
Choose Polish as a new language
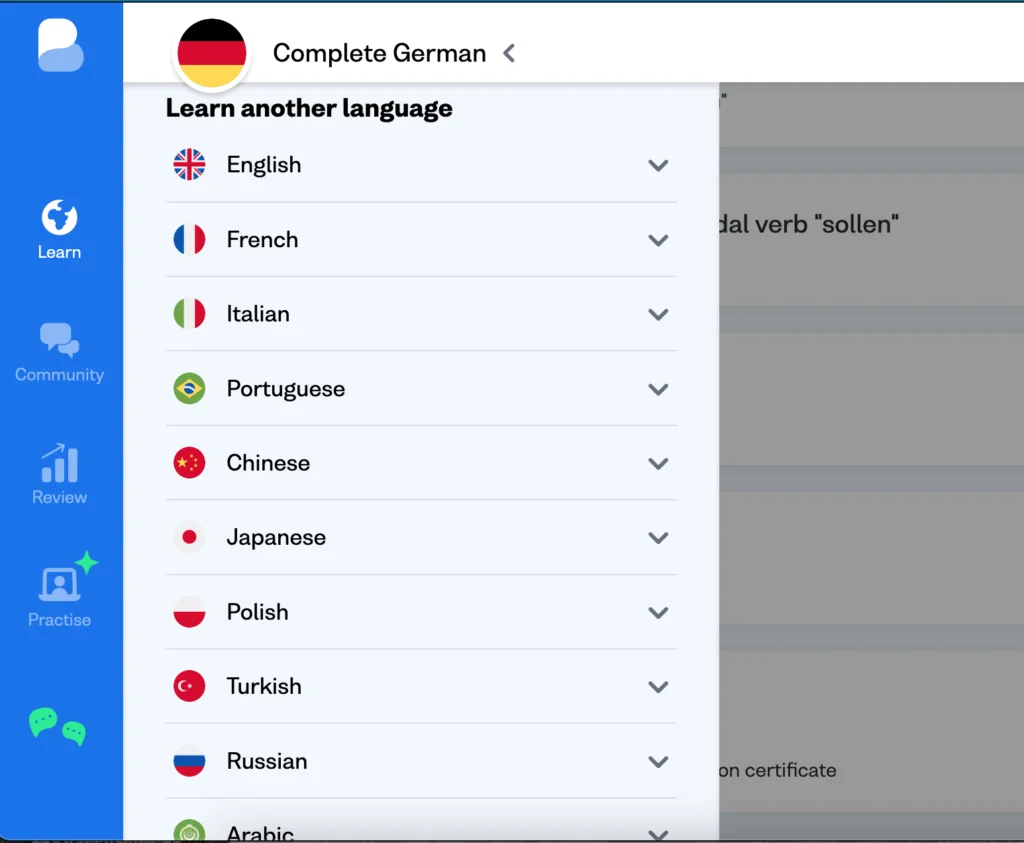click(x=257, y=612)
